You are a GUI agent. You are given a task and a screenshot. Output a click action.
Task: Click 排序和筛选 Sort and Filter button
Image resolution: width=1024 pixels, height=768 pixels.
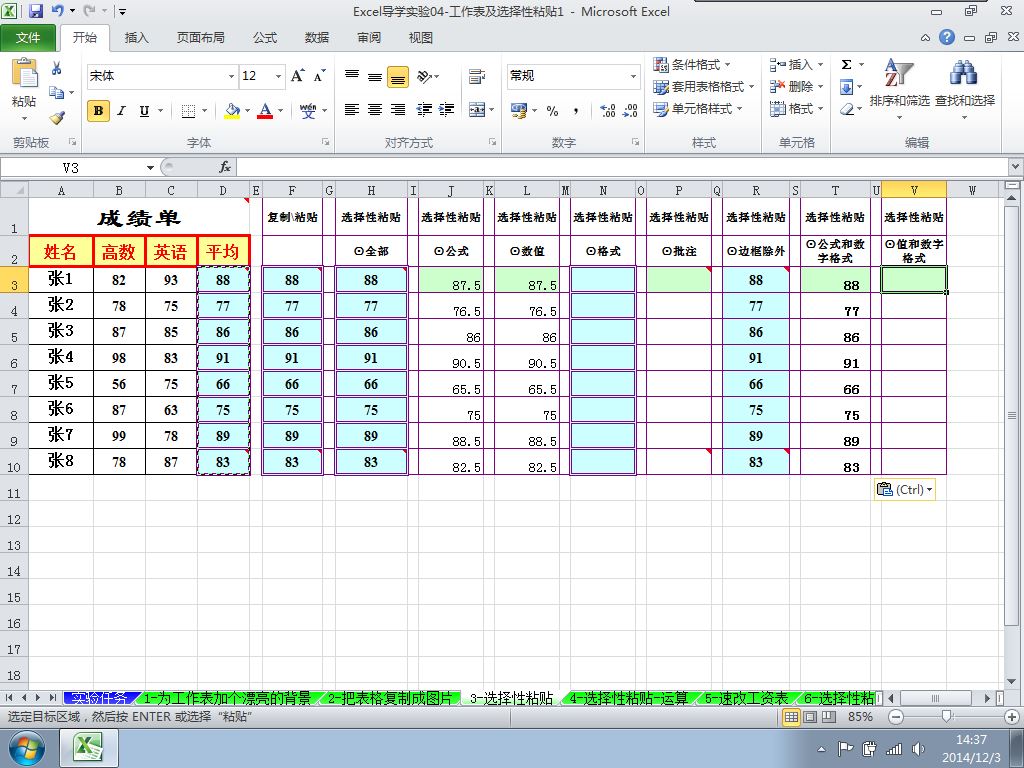(x=899, y=88)
